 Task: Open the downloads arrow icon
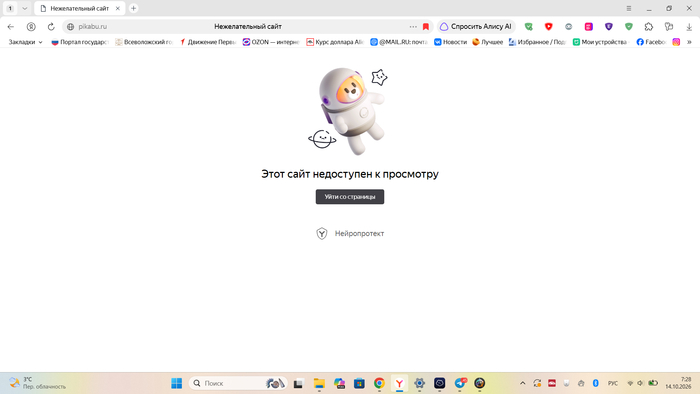[689, 27]
